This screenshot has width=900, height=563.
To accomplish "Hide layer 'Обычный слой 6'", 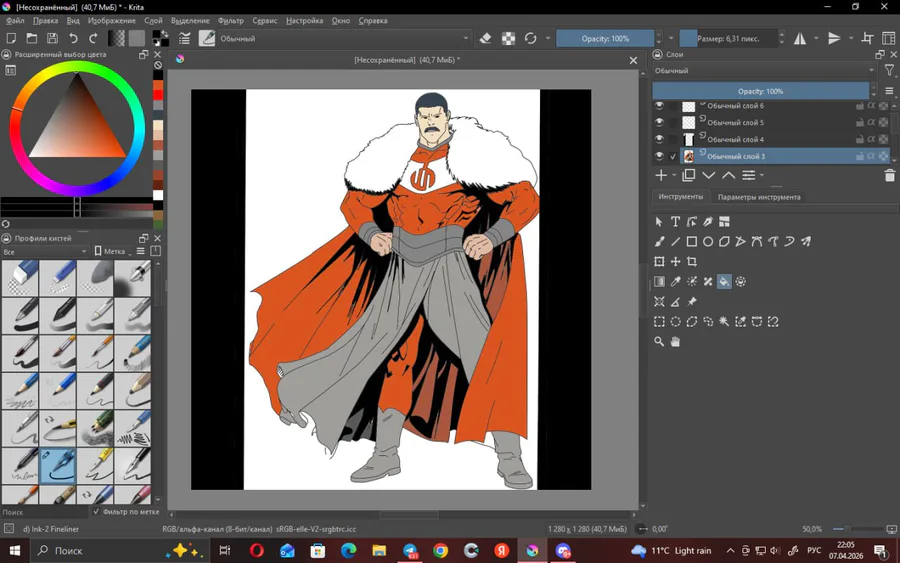I will (x=659, y=105).
